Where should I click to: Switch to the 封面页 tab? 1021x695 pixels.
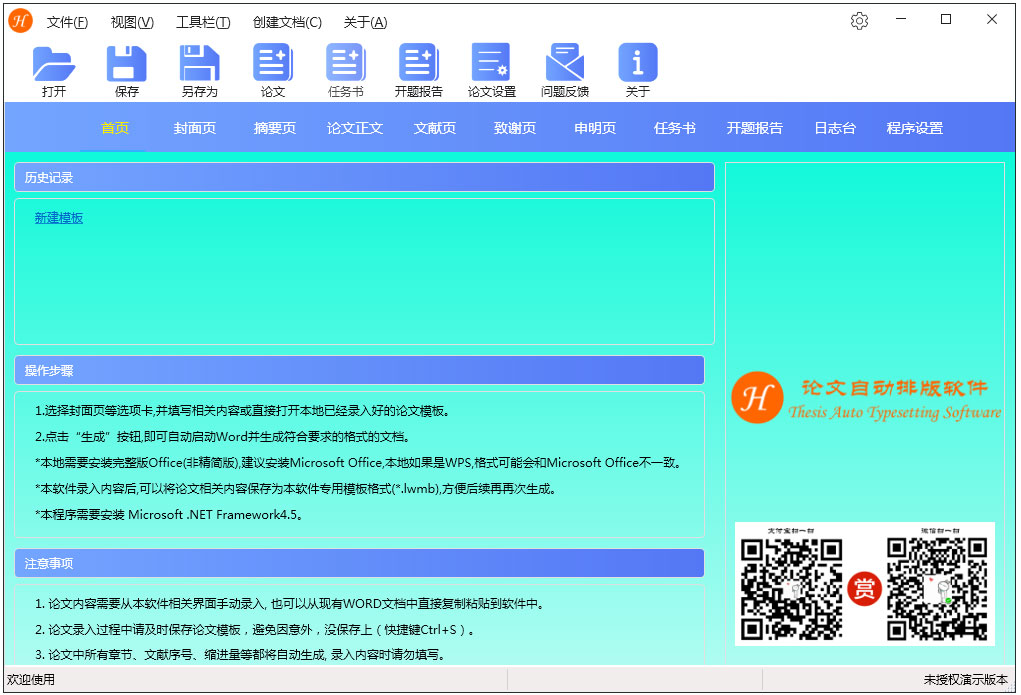pyautogui.click(x=195, y=128)
